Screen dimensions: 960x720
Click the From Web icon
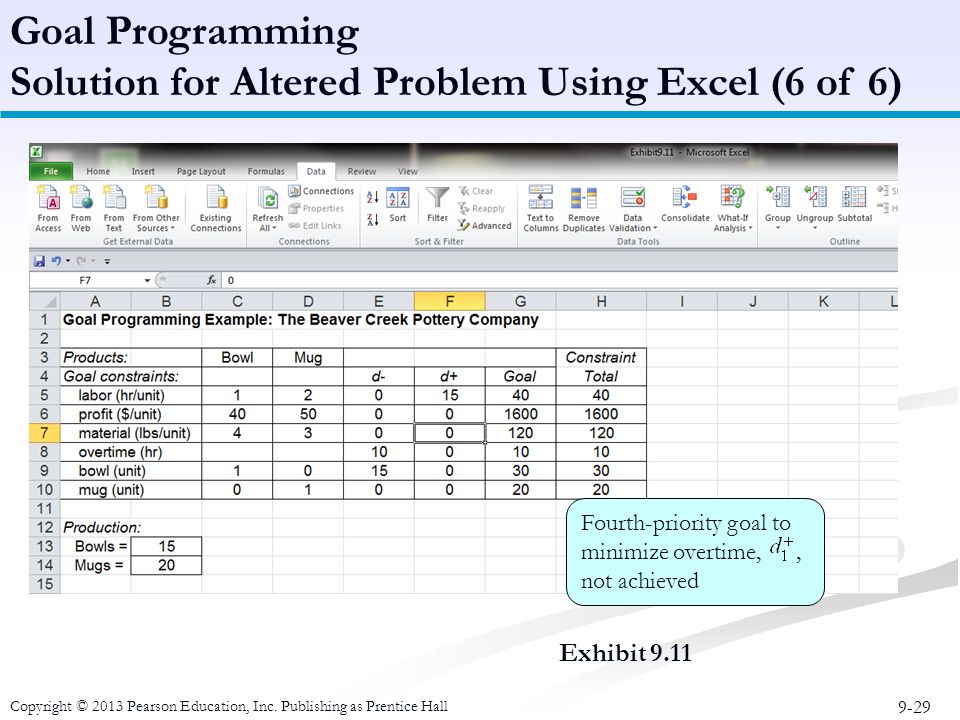(80, 209)
